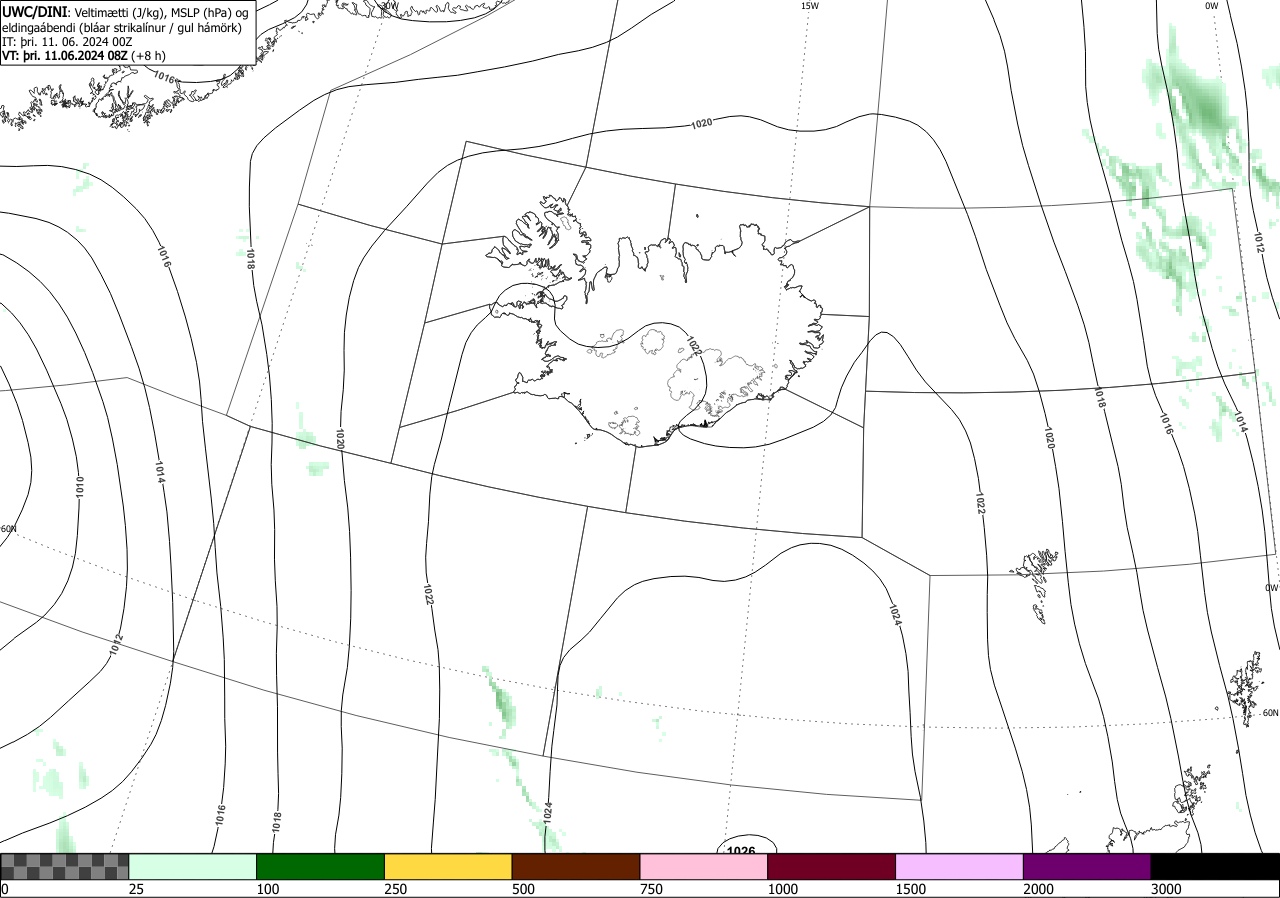
Task: Click the "500" legend scale value
Action: (523, 889)
